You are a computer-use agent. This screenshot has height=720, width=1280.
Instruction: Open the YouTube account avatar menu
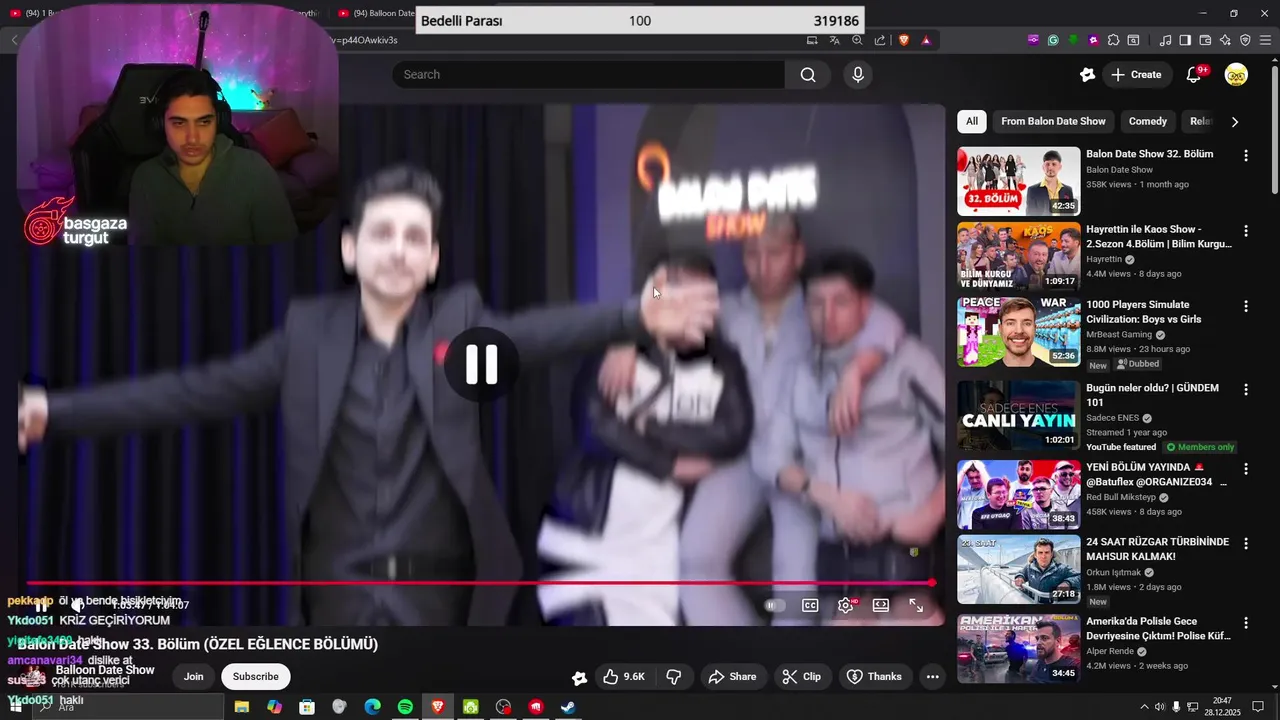[x=1236, y=75]
